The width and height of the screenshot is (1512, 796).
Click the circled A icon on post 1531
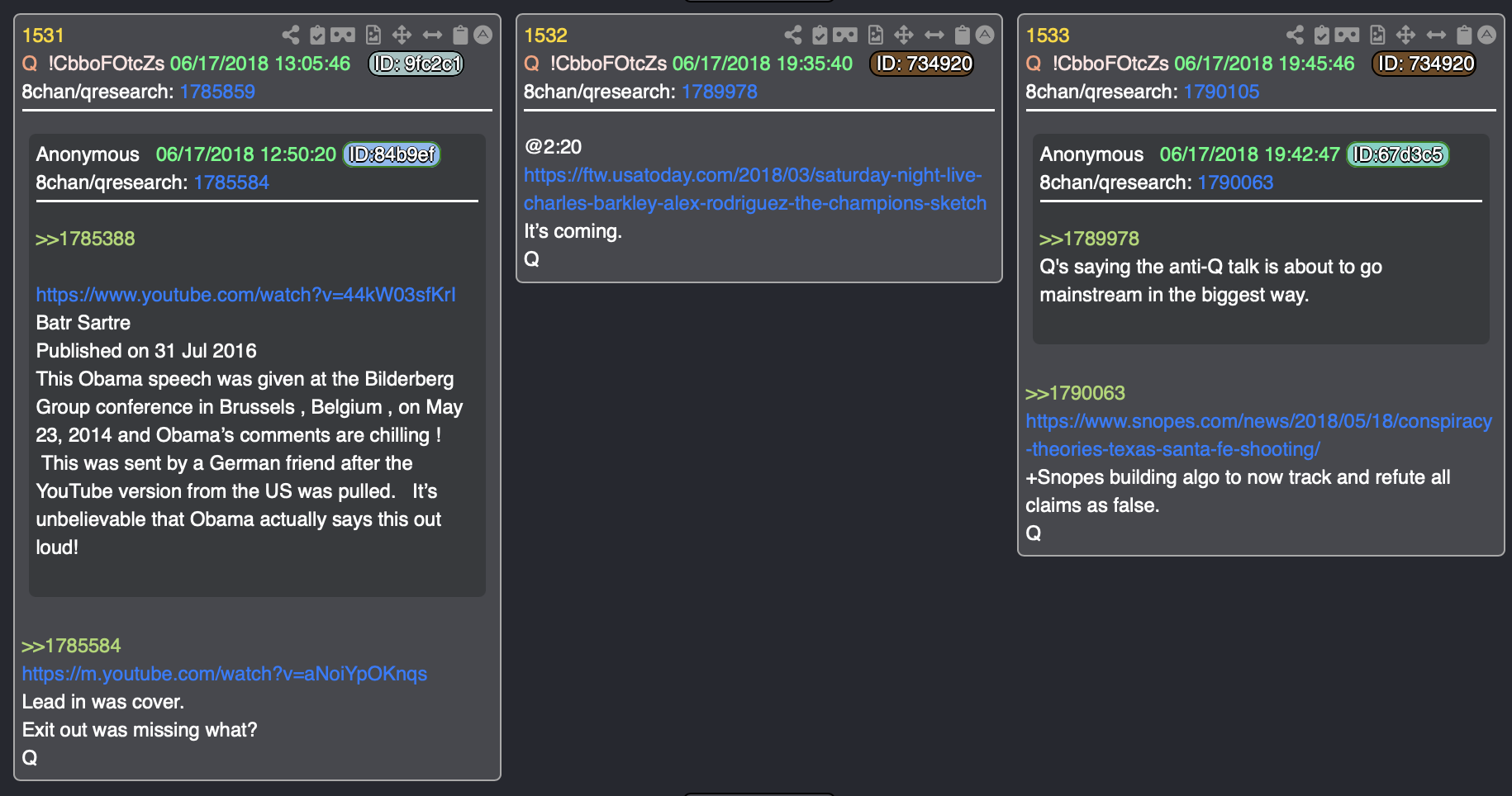click(x=483, y=35)
